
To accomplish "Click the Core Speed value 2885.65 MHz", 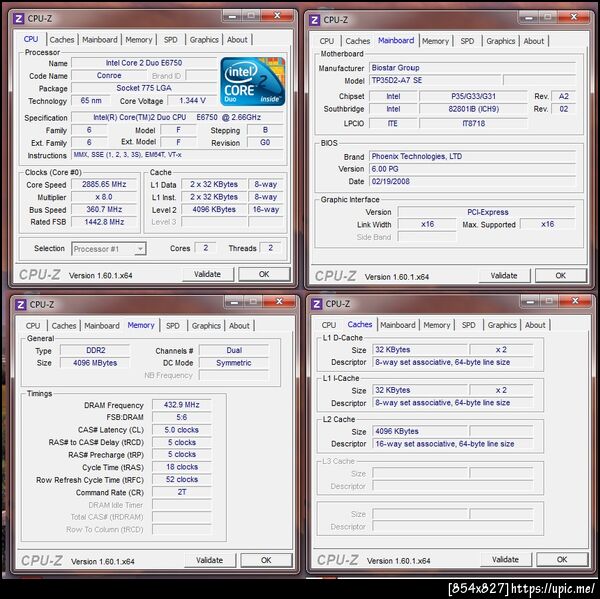I will 104,184.
